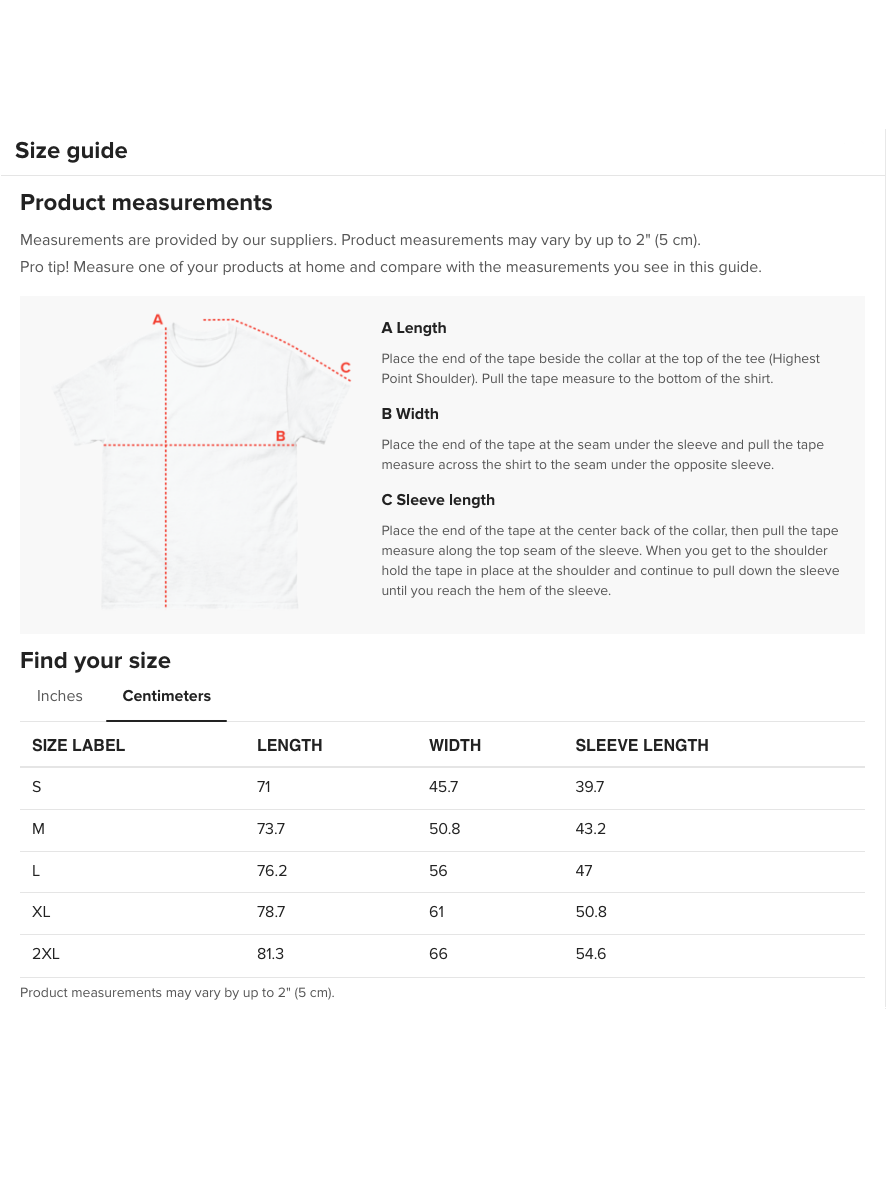This screenshot has width=886, height=1200.
Task: Switch to the Inches tab
Action: pyautogui.click(x=60, y=696)
